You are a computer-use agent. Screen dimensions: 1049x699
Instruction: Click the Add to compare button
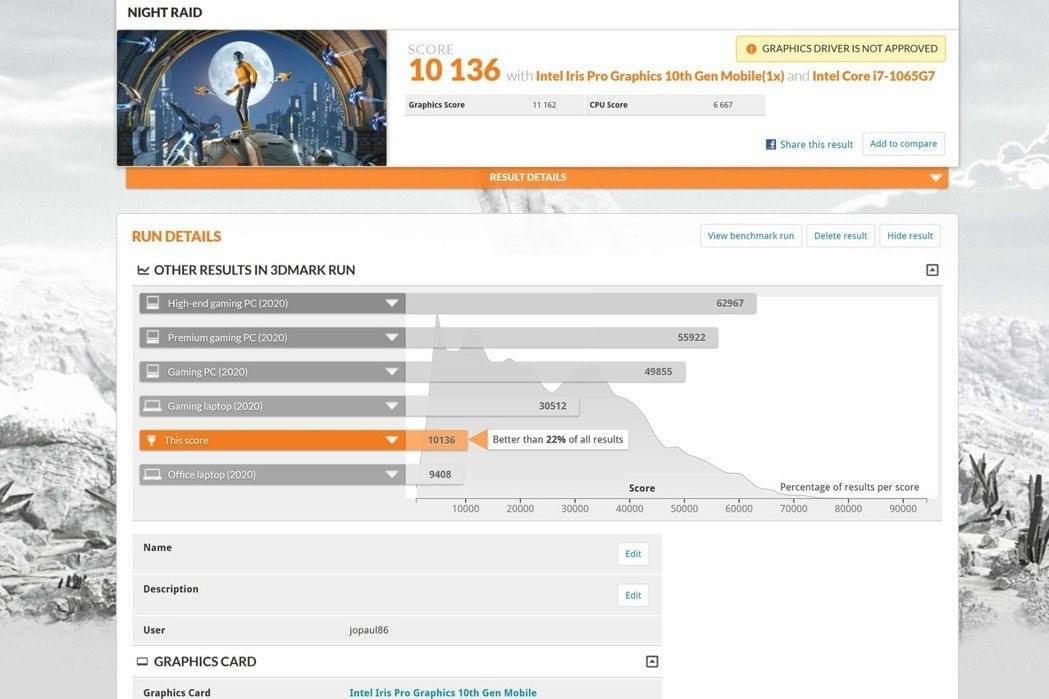[903, 144]
